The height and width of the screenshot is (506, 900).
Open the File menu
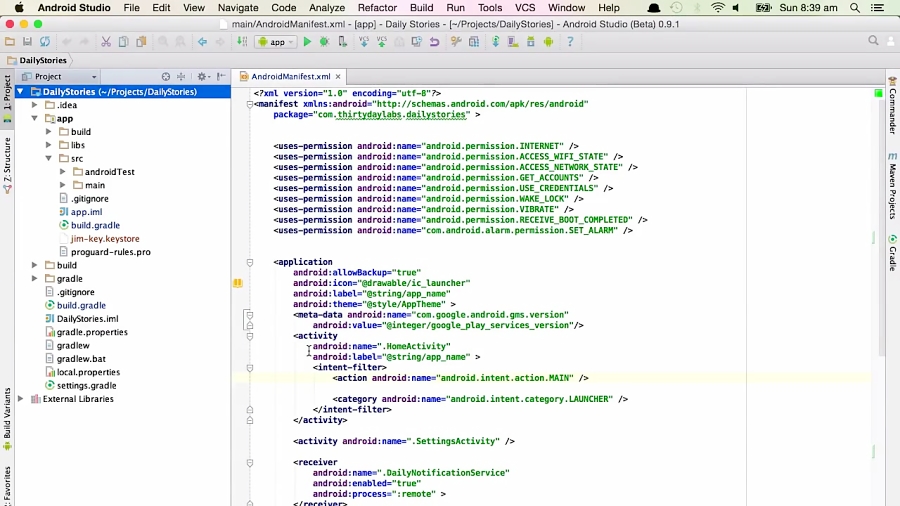pyautogui.click(x=131, y=8)
